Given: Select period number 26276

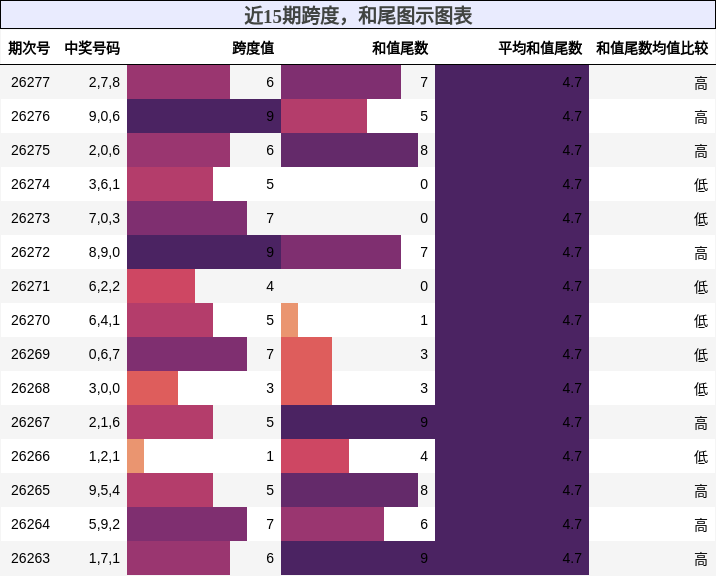Looking at the screenshot, I should click(x=30, y=116).
